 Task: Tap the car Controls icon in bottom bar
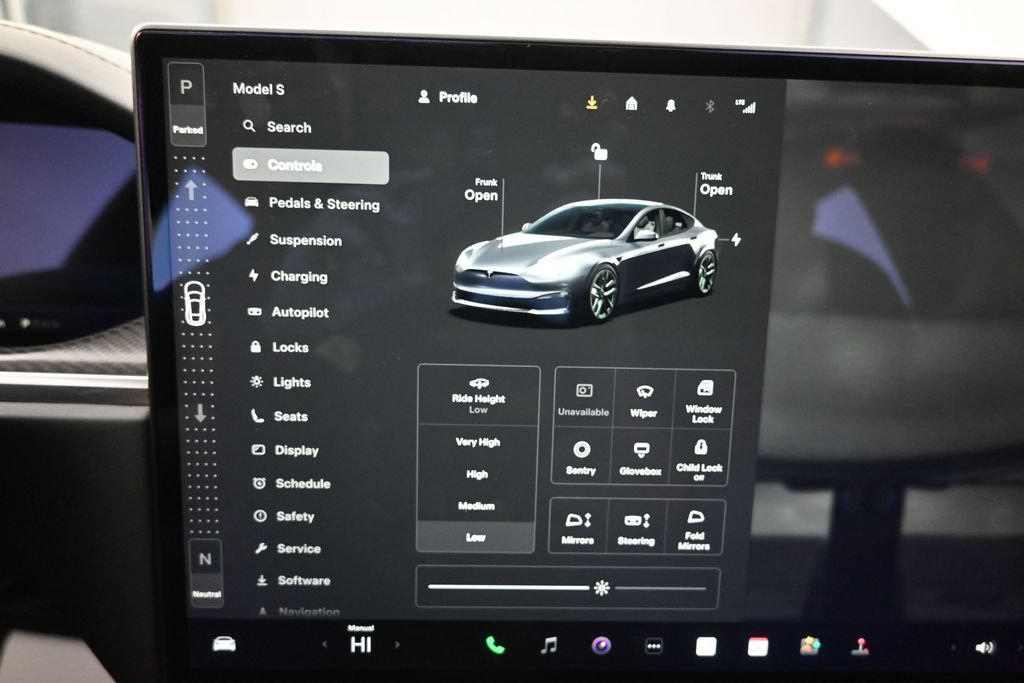(224, 644)
